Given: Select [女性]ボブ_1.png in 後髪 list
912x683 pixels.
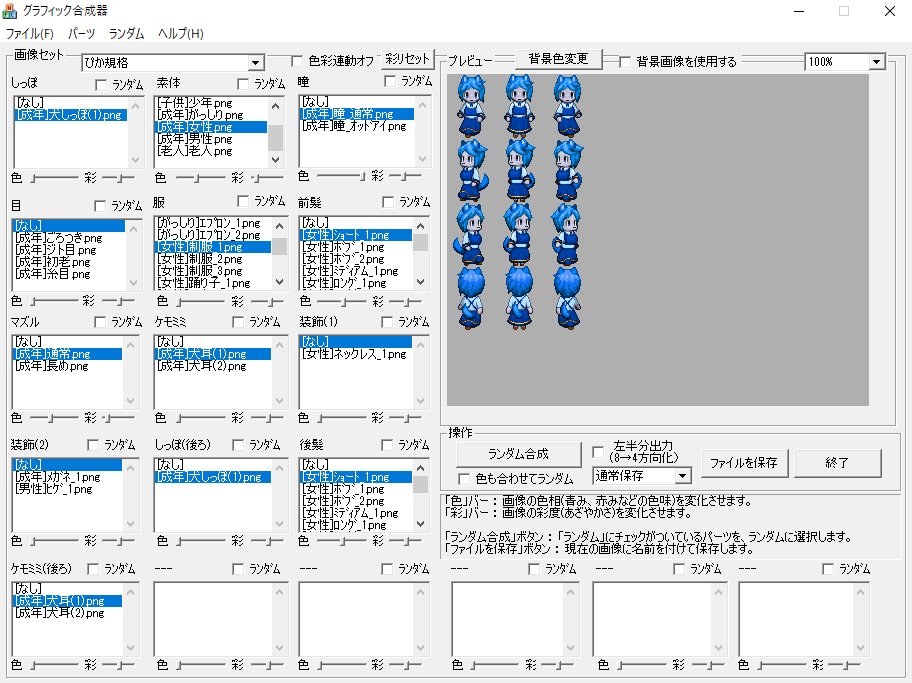Looking at the screenshot, I should tap(356, 489).
